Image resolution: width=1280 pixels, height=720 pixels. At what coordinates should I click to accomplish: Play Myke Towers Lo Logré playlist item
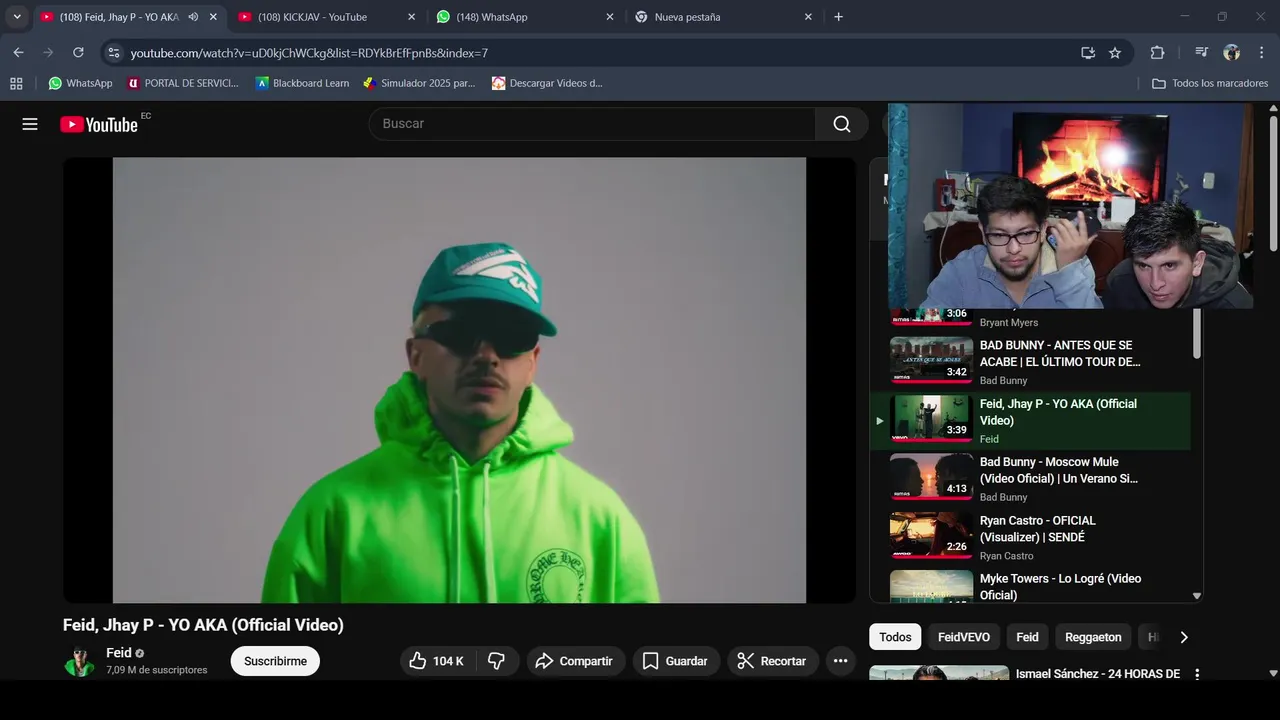(1030, 587)
